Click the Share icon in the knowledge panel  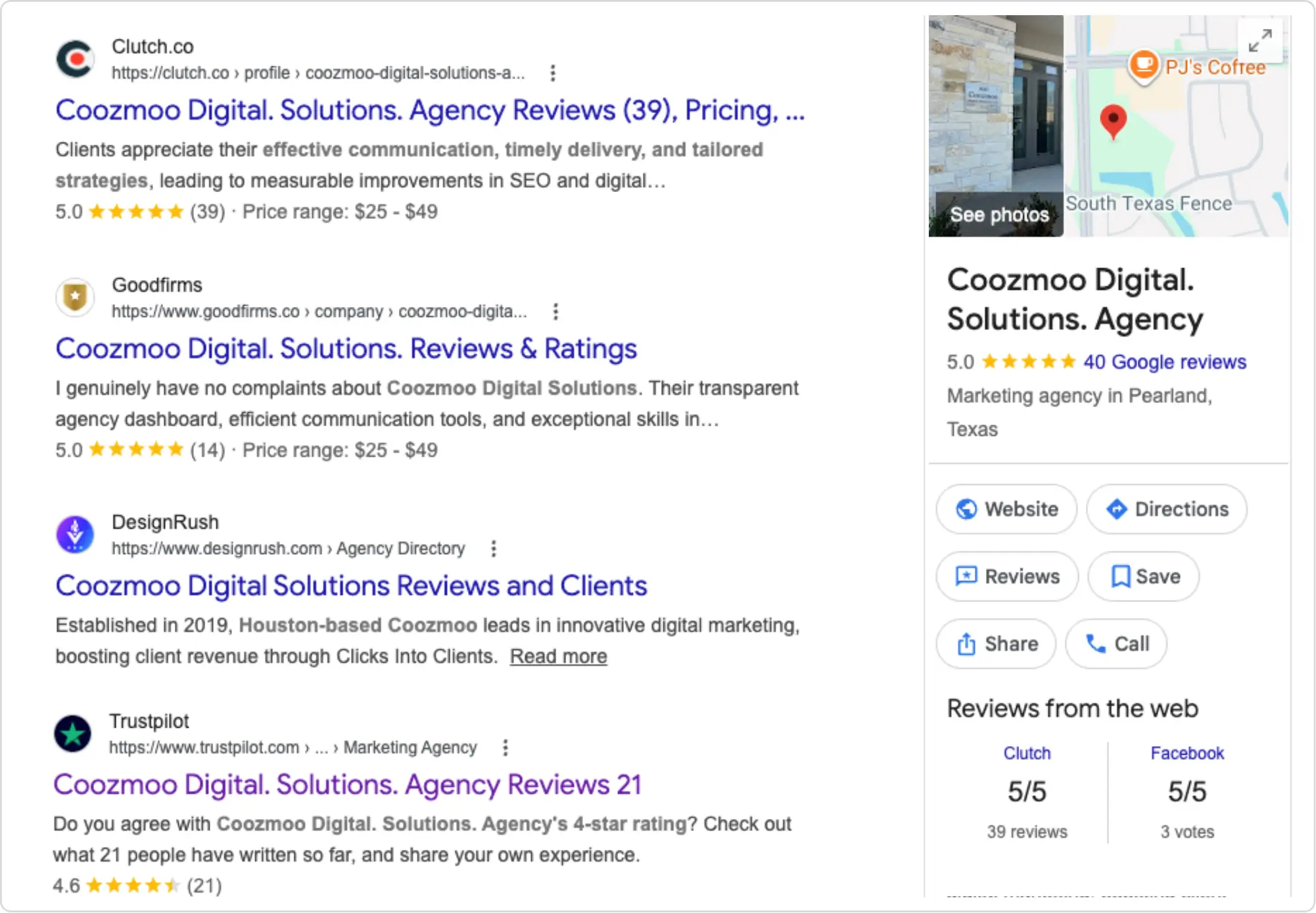click(x=966, y=644)
